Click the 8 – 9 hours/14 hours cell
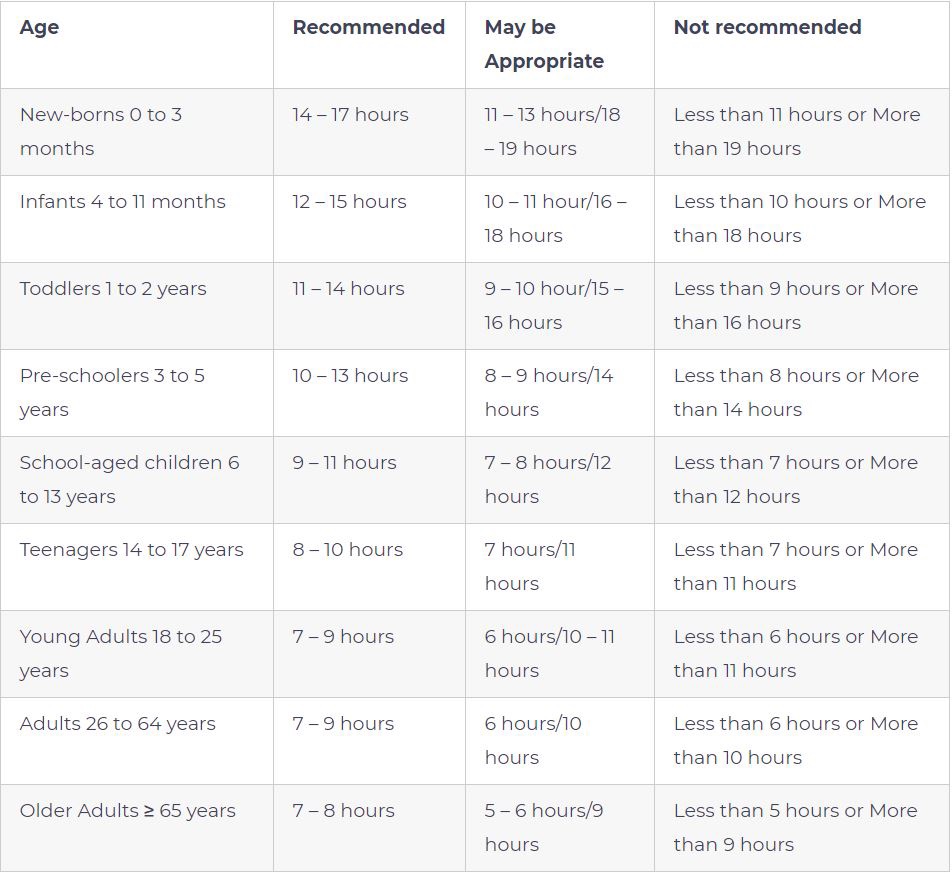Image resolution: width=952 pixels, height=872 pixels. [549, 392]
